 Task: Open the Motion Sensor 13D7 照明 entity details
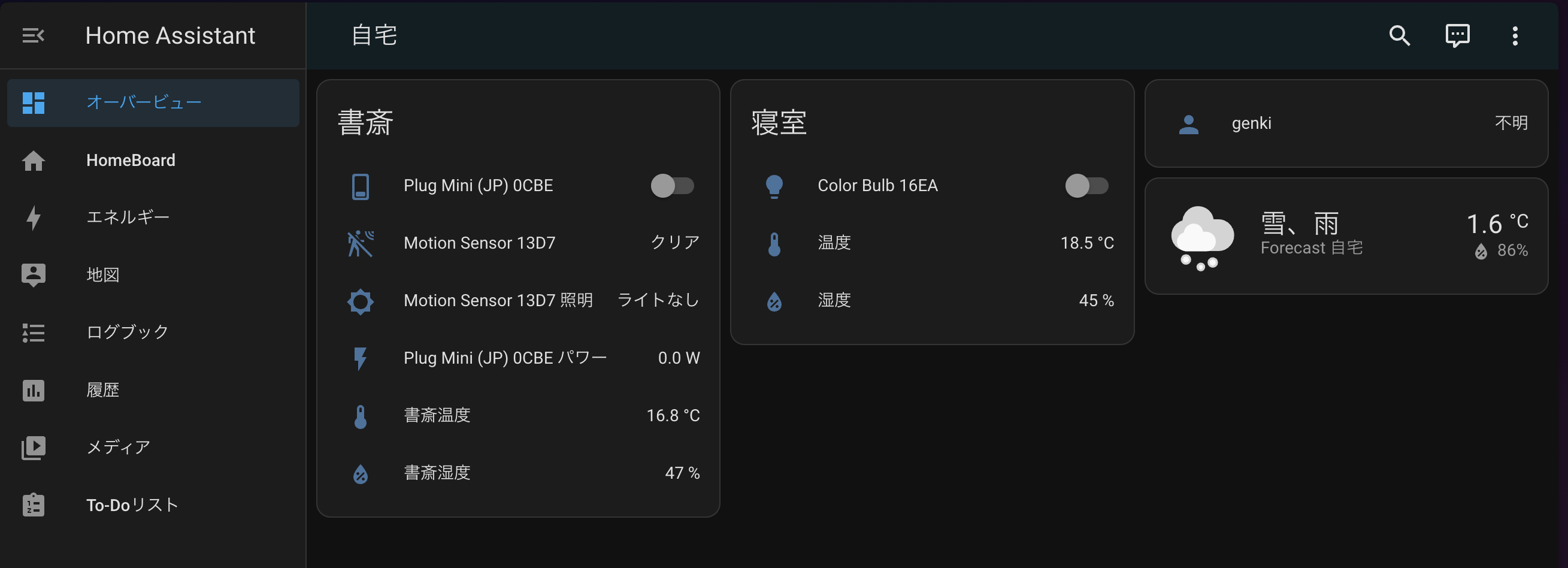[499, 300]
